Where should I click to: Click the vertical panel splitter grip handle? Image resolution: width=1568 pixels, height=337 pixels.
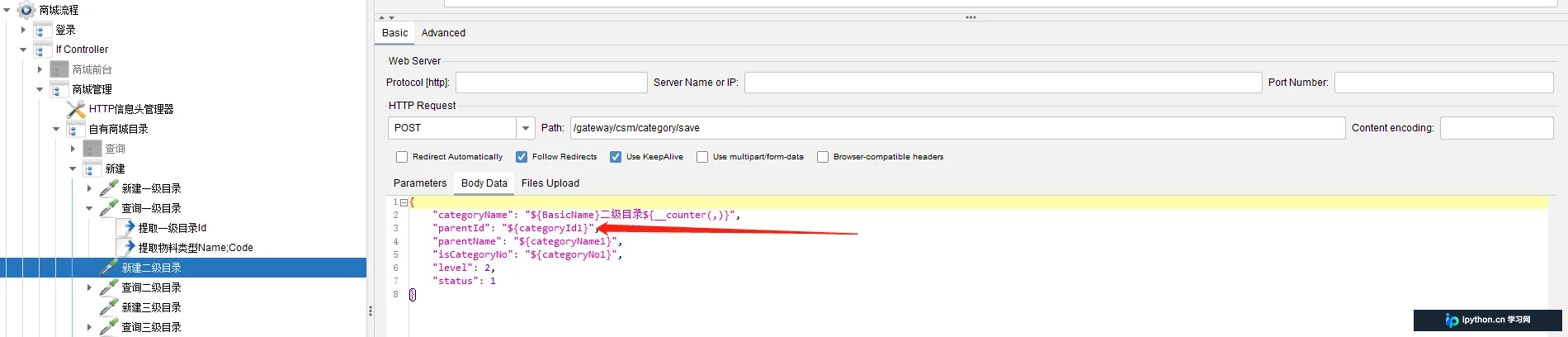coord(371,311)
